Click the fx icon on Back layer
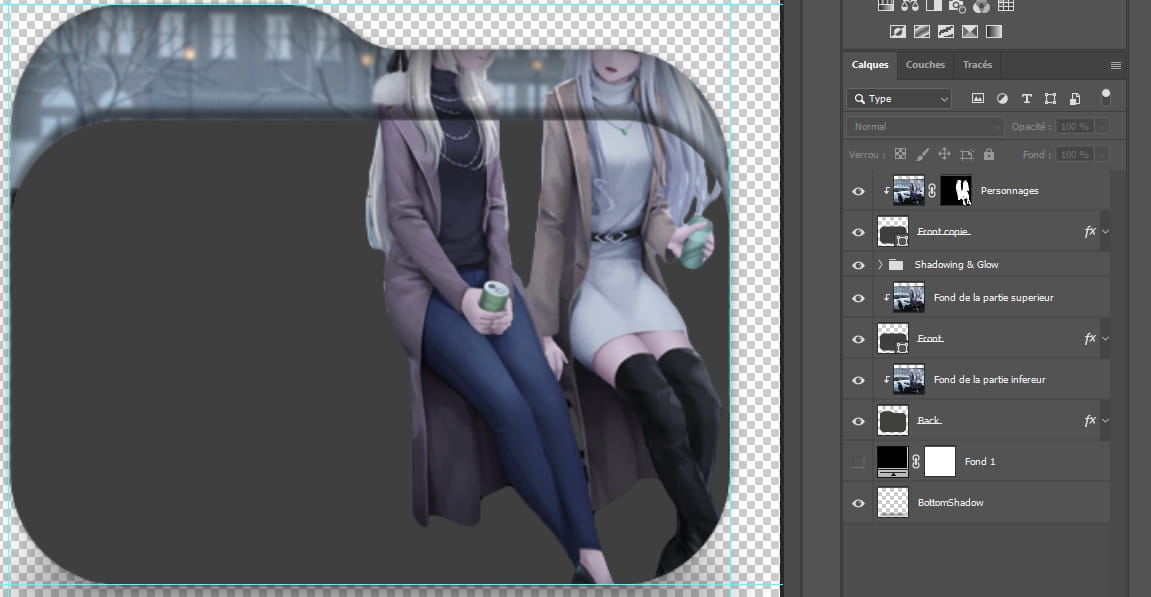1151x597 pixels. [1090, 421]
